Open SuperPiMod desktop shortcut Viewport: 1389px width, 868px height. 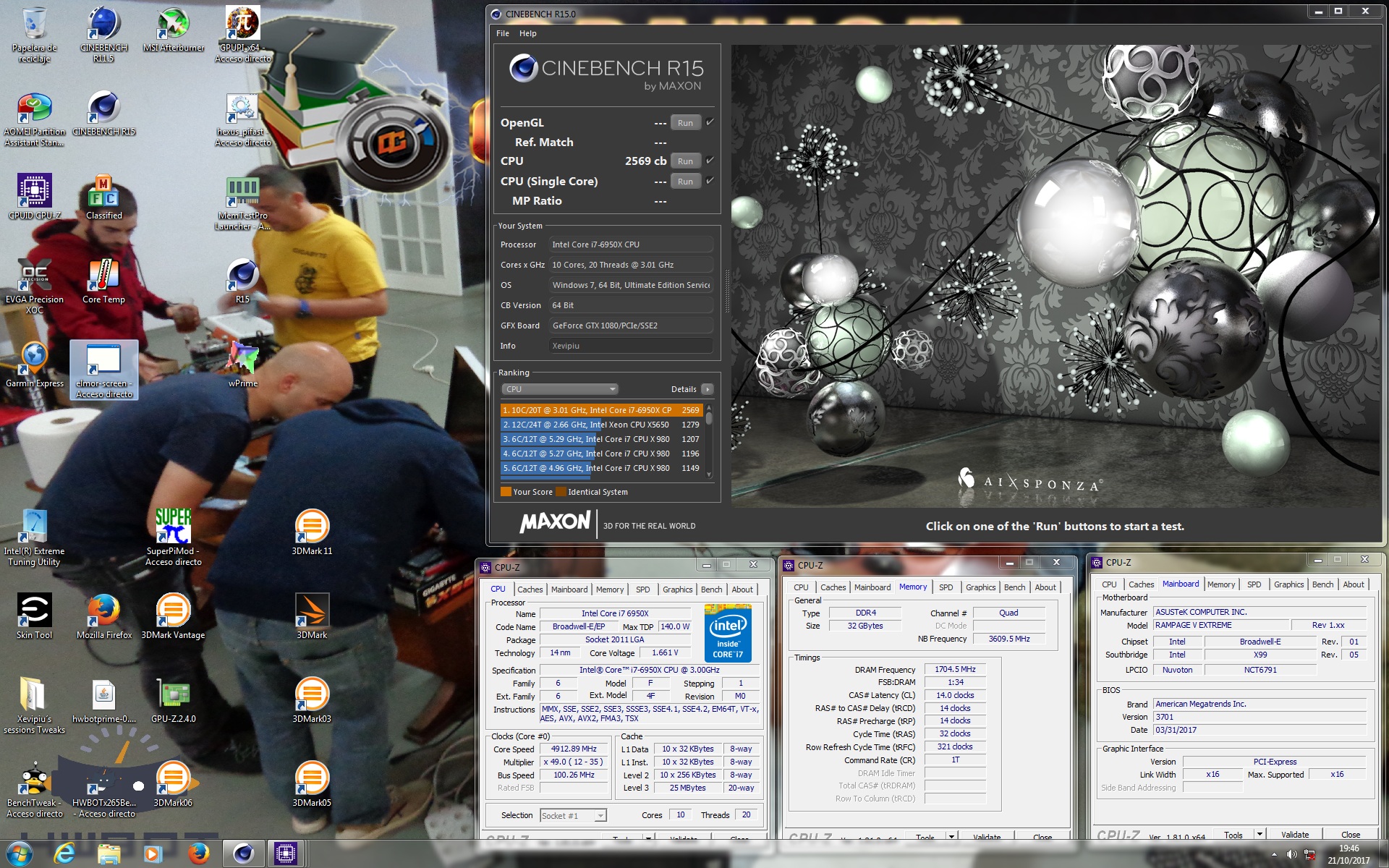click(x=174, y=538)
